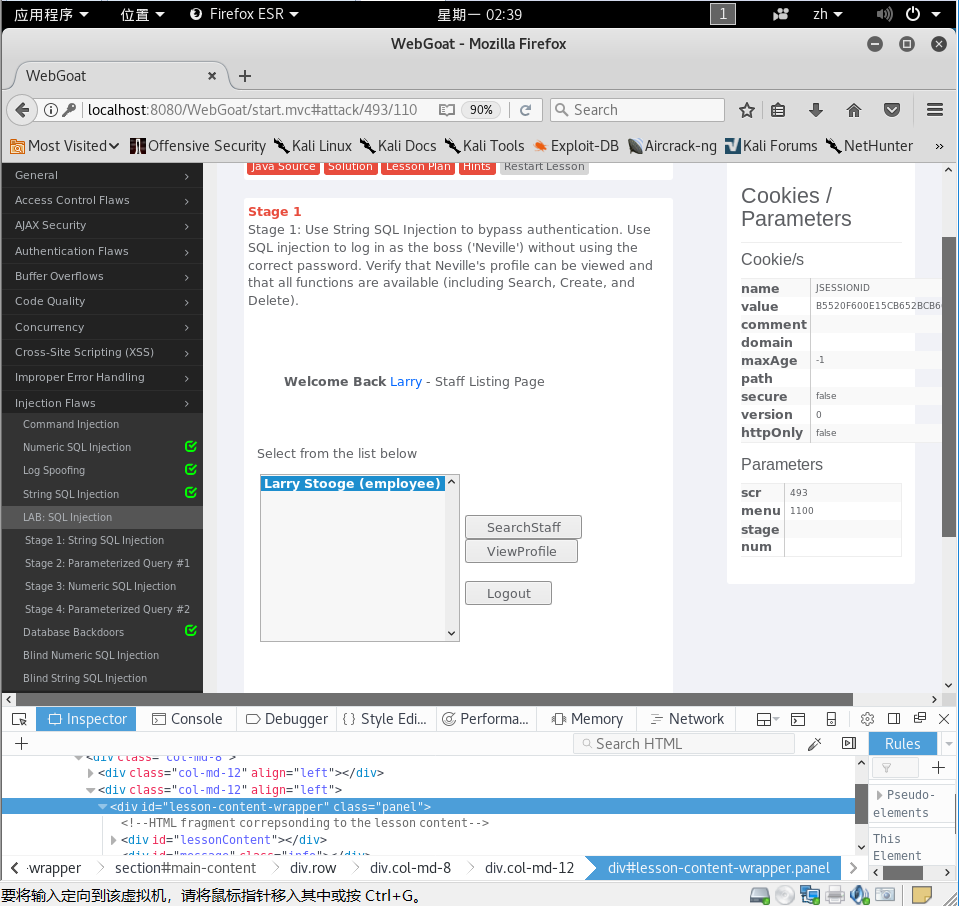The image size is (959, 906).
Task: Show bookmarks list icon
Action: coord(778,110)
